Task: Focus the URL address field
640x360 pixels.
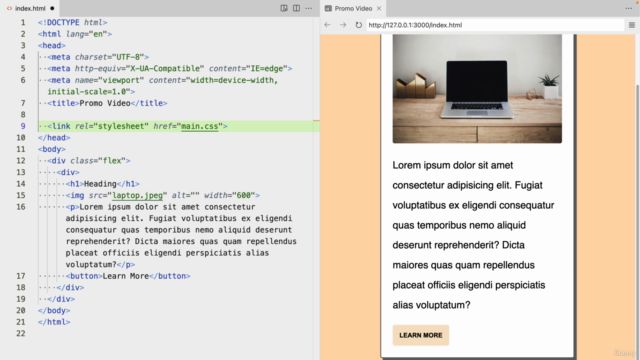Action: pos(495,25)
